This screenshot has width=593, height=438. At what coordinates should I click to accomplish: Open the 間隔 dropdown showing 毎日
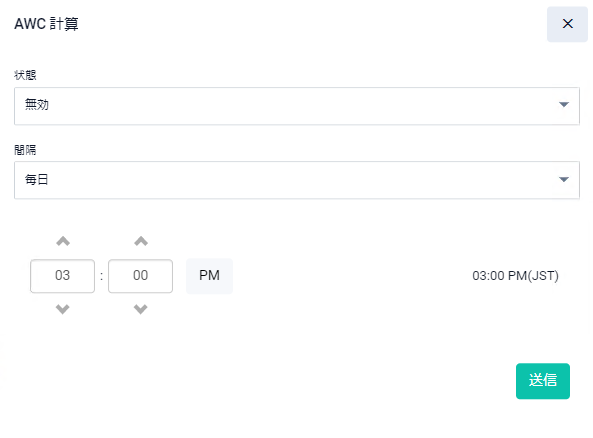tap(297, 180)
